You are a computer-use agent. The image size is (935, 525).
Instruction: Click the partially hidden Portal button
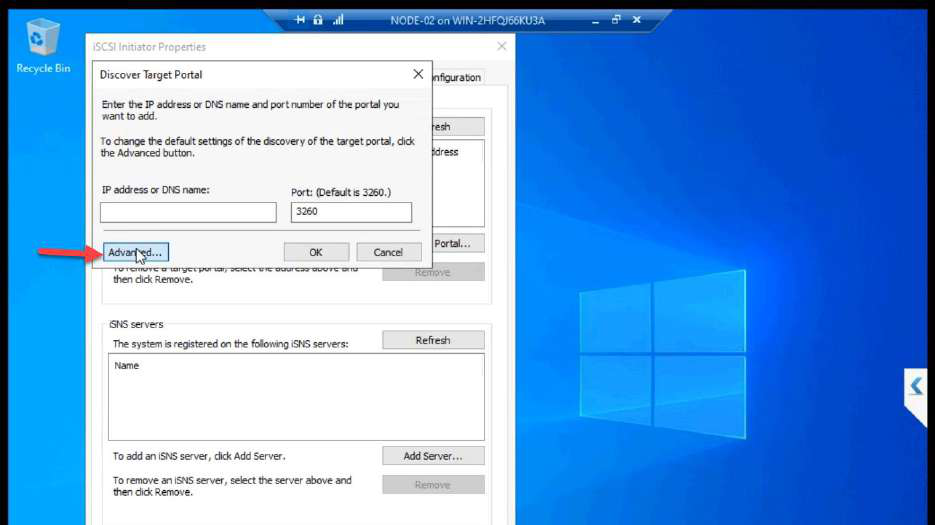tap(458, 243)
